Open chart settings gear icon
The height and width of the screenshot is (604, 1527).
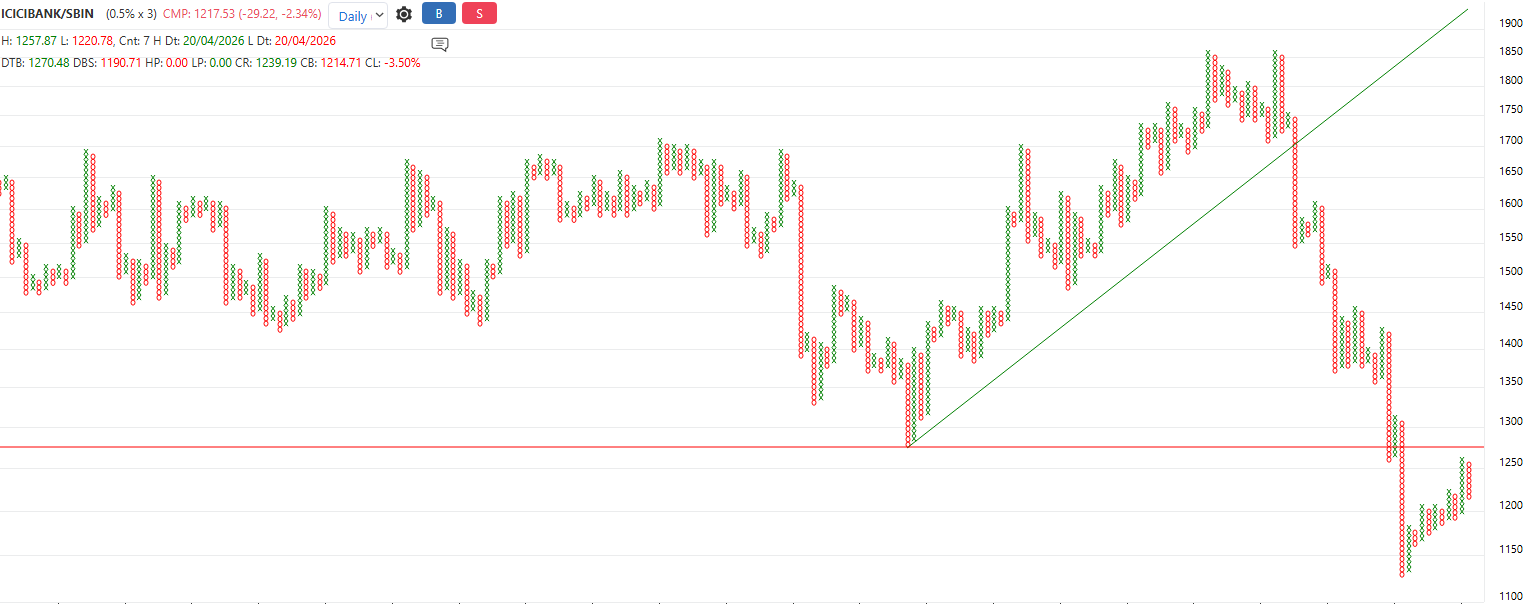click(x=404, y=15)
